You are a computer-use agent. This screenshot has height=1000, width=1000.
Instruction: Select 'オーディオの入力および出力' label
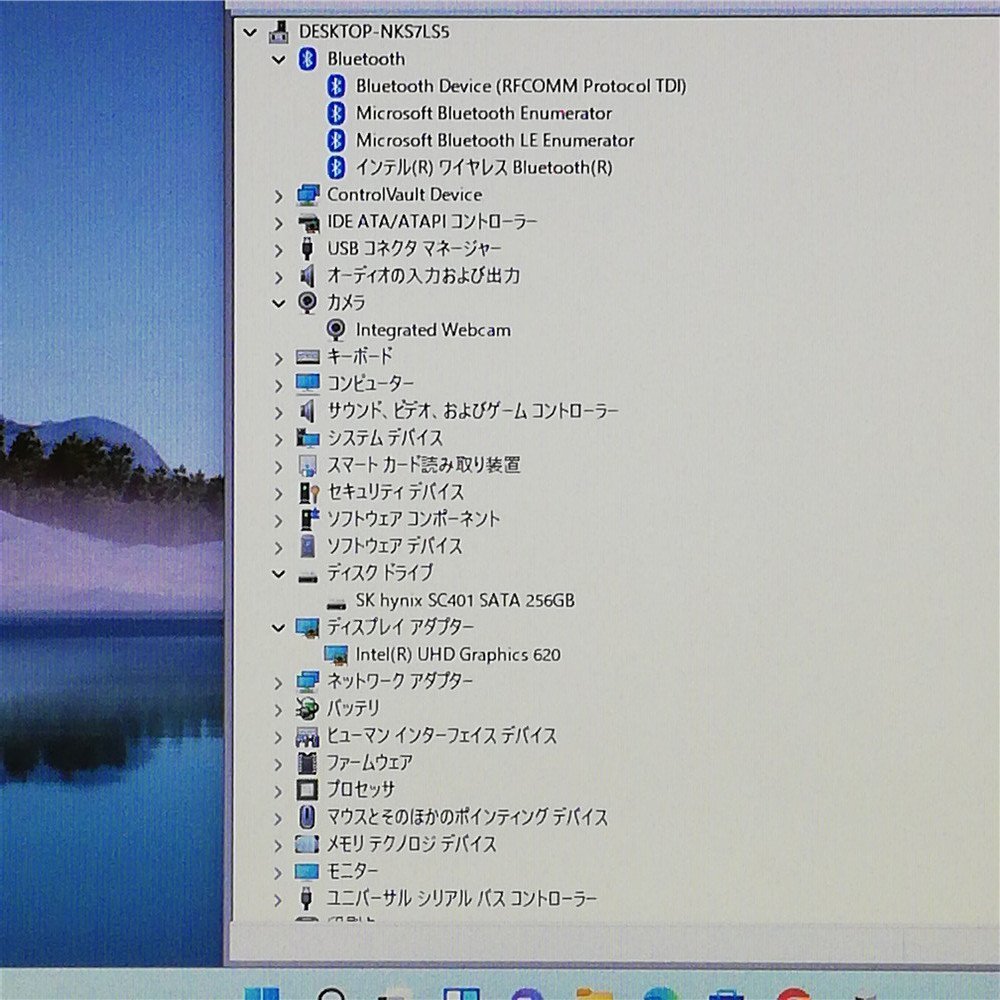pyautogui.click(x=423, y=275)
